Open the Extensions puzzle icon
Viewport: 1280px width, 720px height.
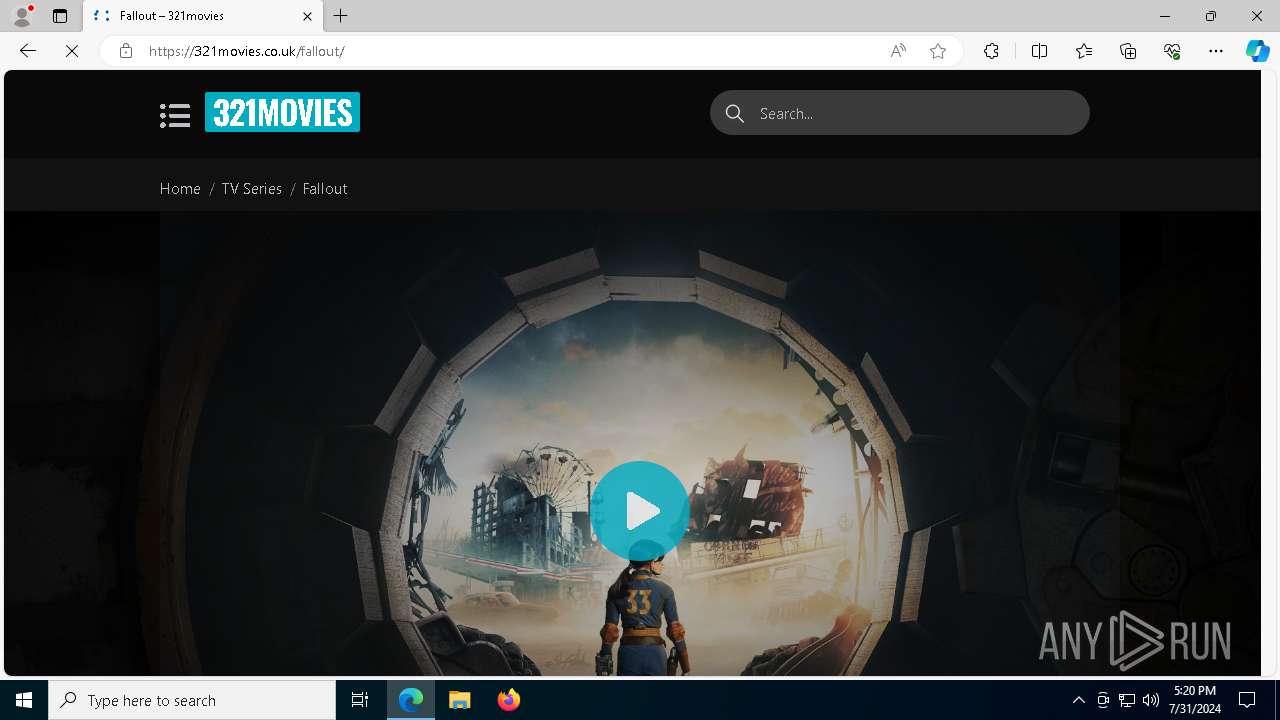tap(991, 51)
